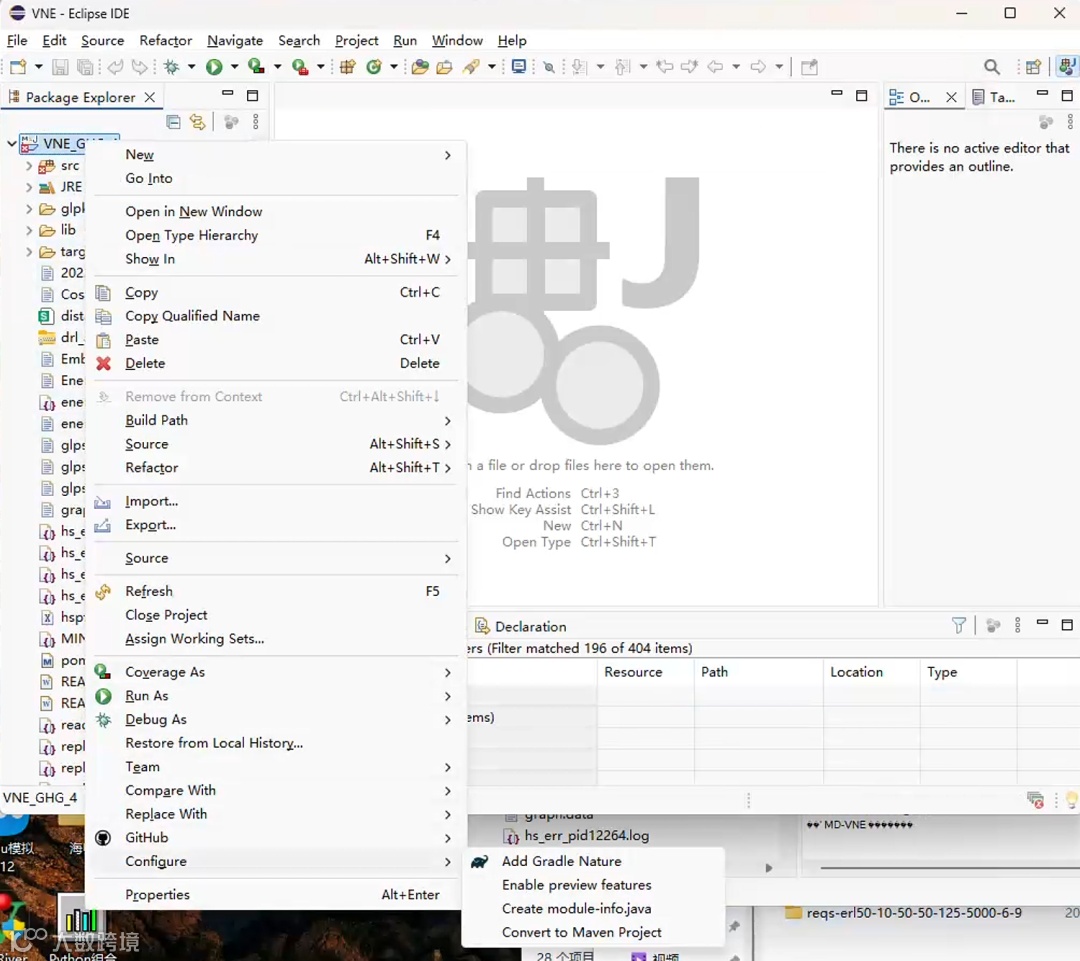Click the filter icon in Declaration panel
This screenshot has height=961, width=1080.
[959, 625]
